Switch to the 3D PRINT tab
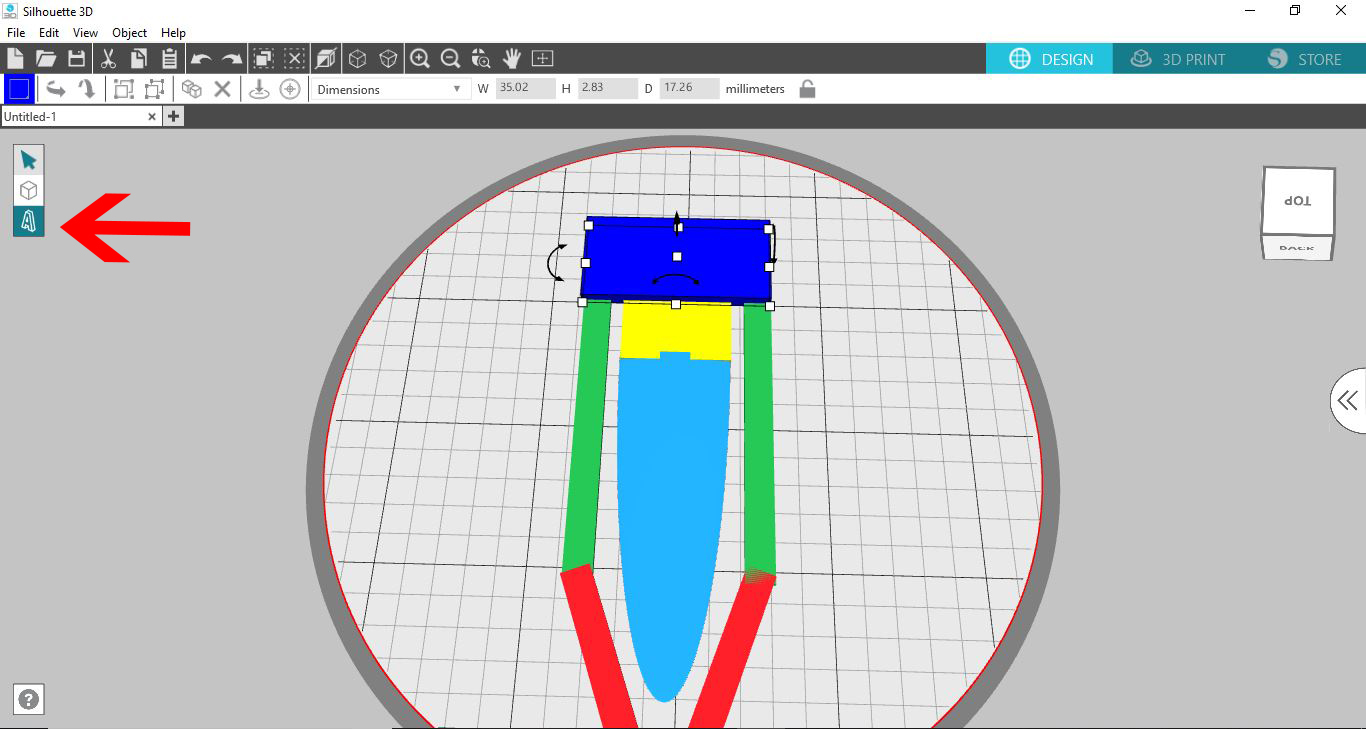Screen dimensions: 1366x729 click(x=1177, y=59)
